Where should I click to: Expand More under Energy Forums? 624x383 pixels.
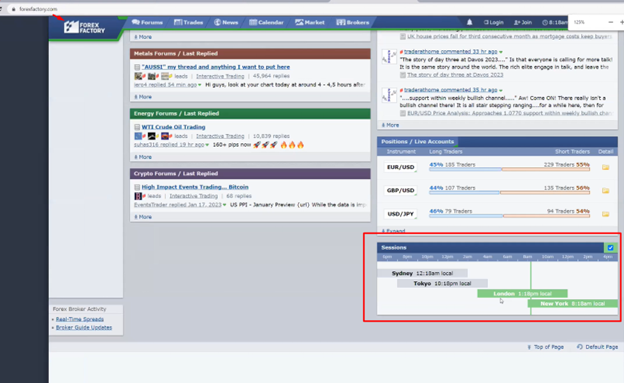coord(143,157)
